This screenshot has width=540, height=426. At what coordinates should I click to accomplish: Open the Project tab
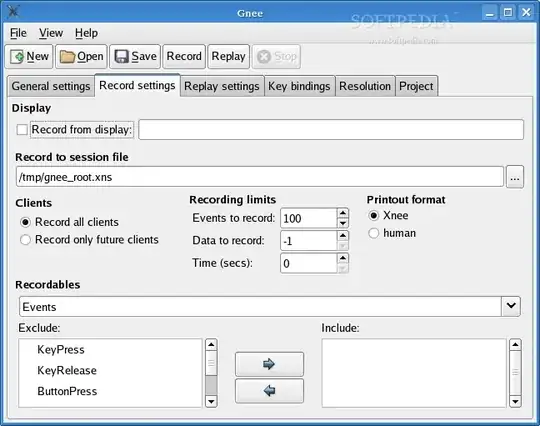(416, 86)
